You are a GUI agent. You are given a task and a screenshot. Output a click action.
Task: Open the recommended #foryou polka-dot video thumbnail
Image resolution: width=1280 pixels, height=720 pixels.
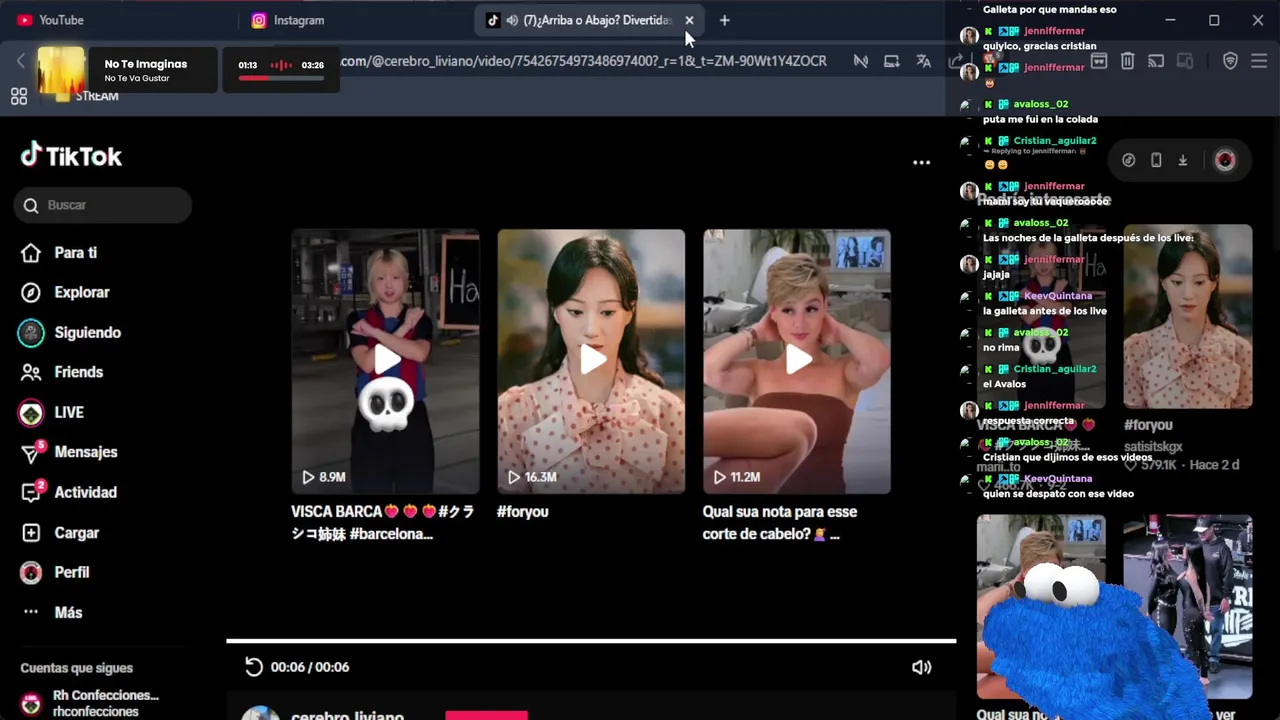coord(1187,316)
